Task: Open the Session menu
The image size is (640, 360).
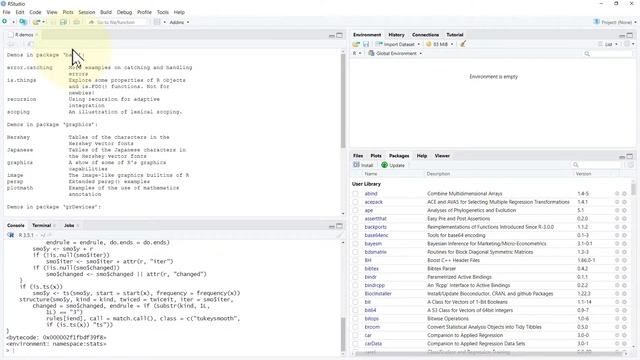Action: coord(87,12)
